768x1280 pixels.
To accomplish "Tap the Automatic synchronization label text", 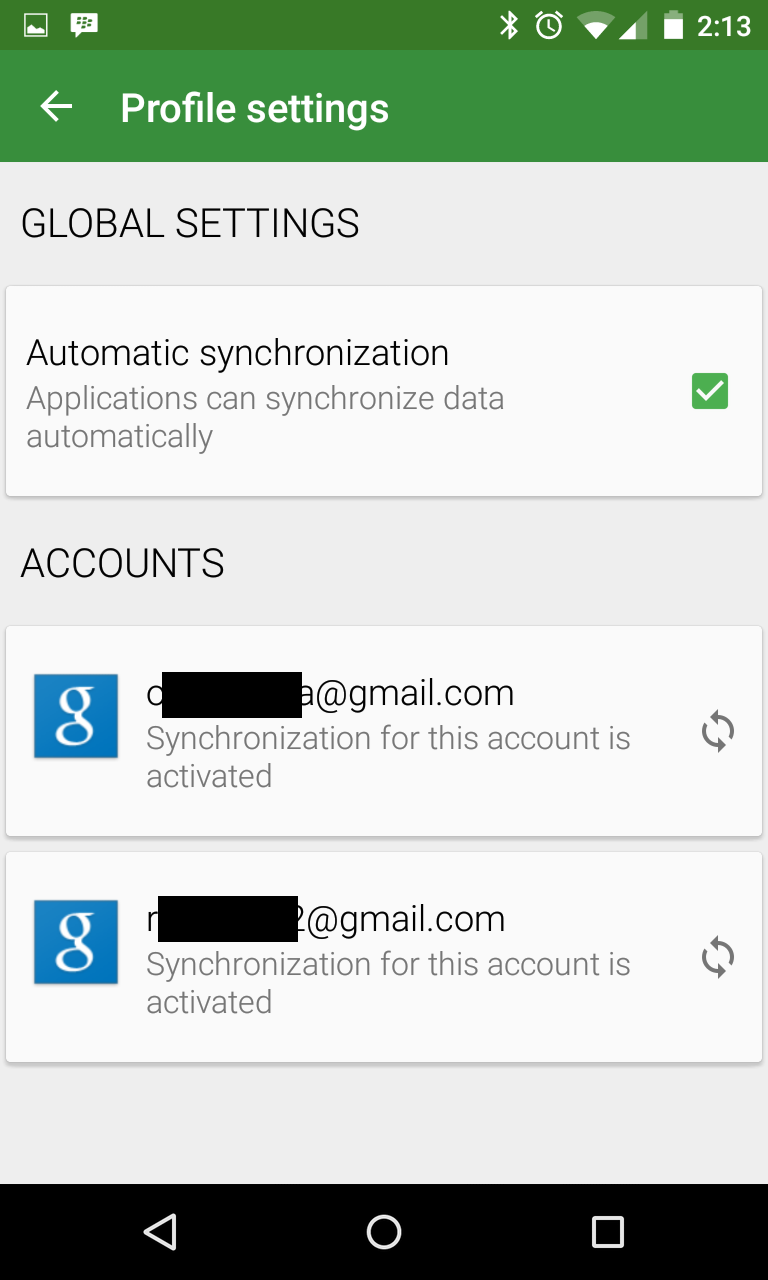I will [x=238, y=353].
